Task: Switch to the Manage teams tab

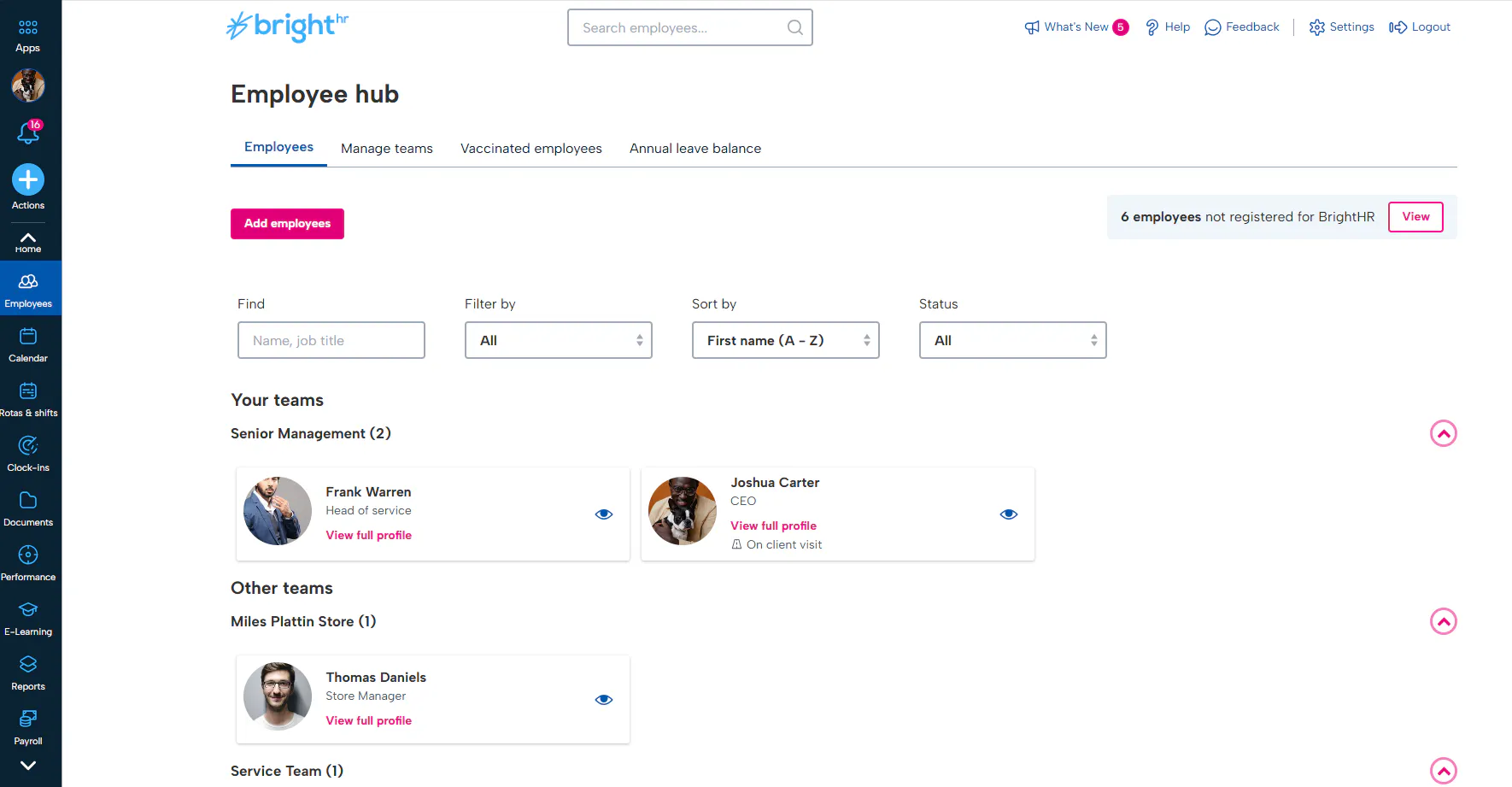Action: [x=387, y=149]
